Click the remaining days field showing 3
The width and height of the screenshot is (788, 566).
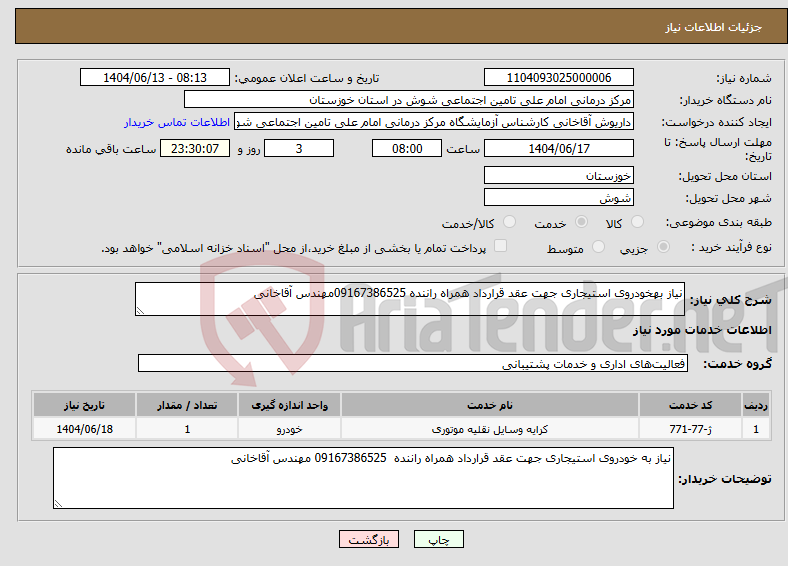[x=299, y=148]
